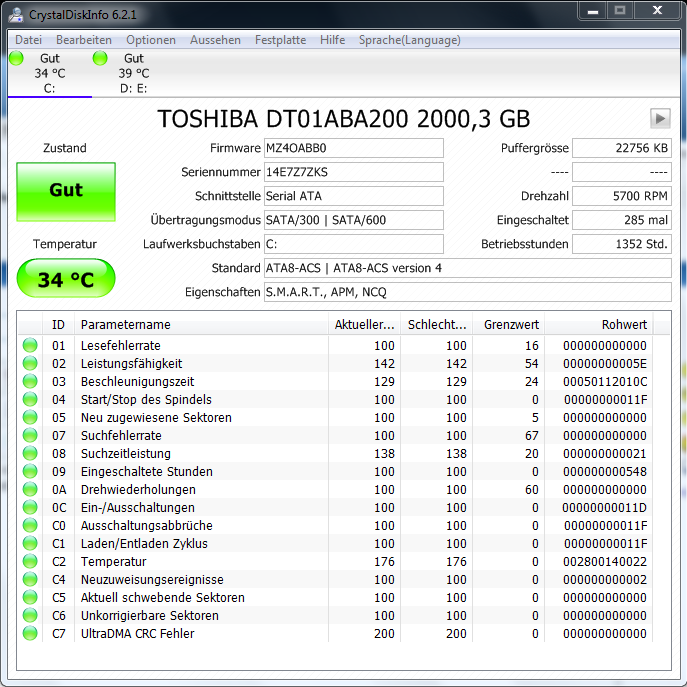Screen dimensions: 687x687
Task: Click the Standard field ATA8-ACS
Action: [x=467, y=268]
